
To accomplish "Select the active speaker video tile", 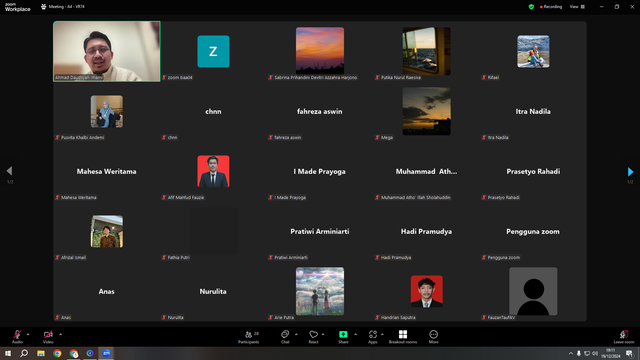I will click(x=107, y=51).
